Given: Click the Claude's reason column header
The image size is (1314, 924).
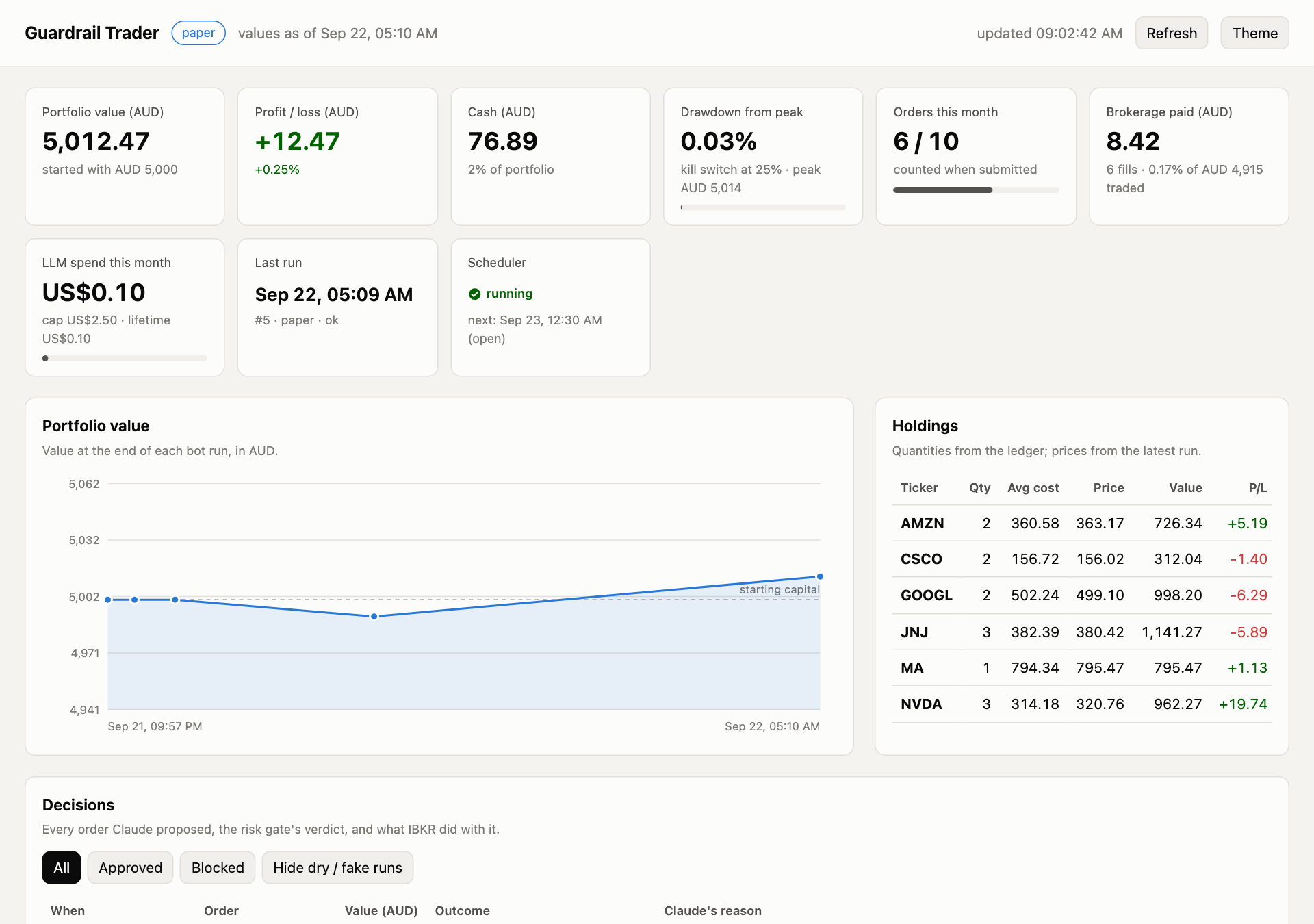Looking at the screenshot, I should (712, 911).
